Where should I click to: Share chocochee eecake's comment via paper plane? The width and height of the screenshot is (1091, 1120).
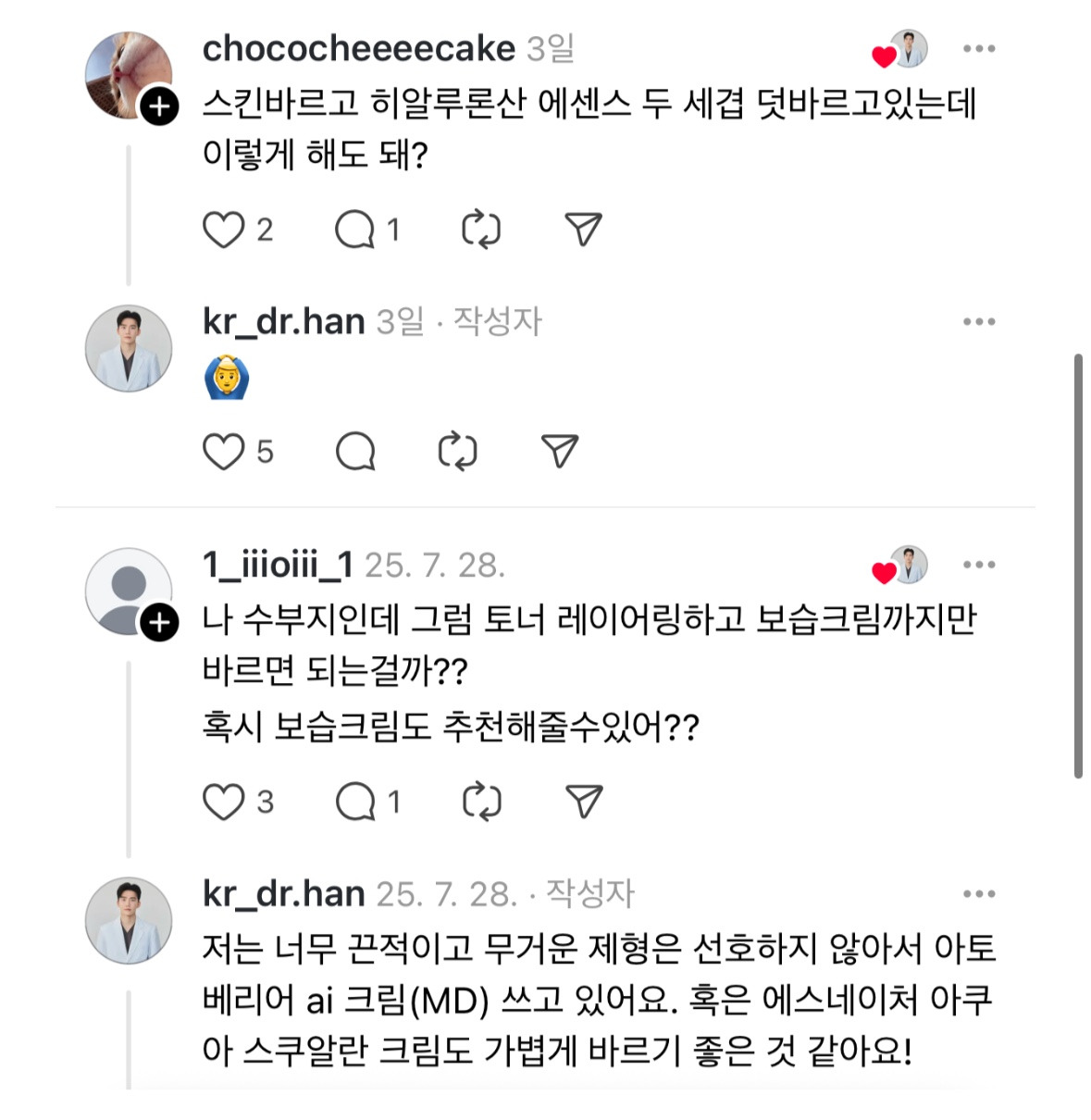pyautogui.click(x=583, y=230)
